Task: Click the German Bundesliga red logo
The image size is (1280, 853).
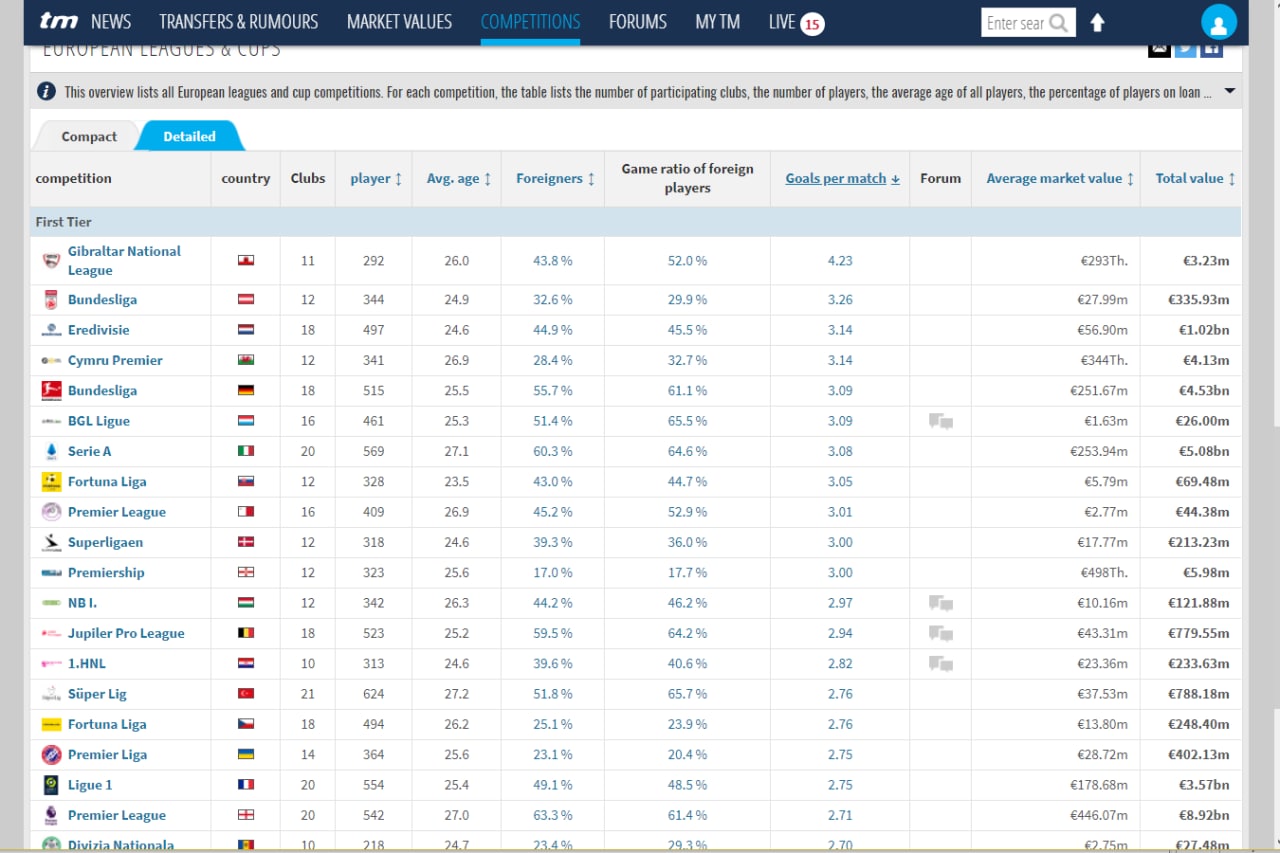Action: (51, 390)
